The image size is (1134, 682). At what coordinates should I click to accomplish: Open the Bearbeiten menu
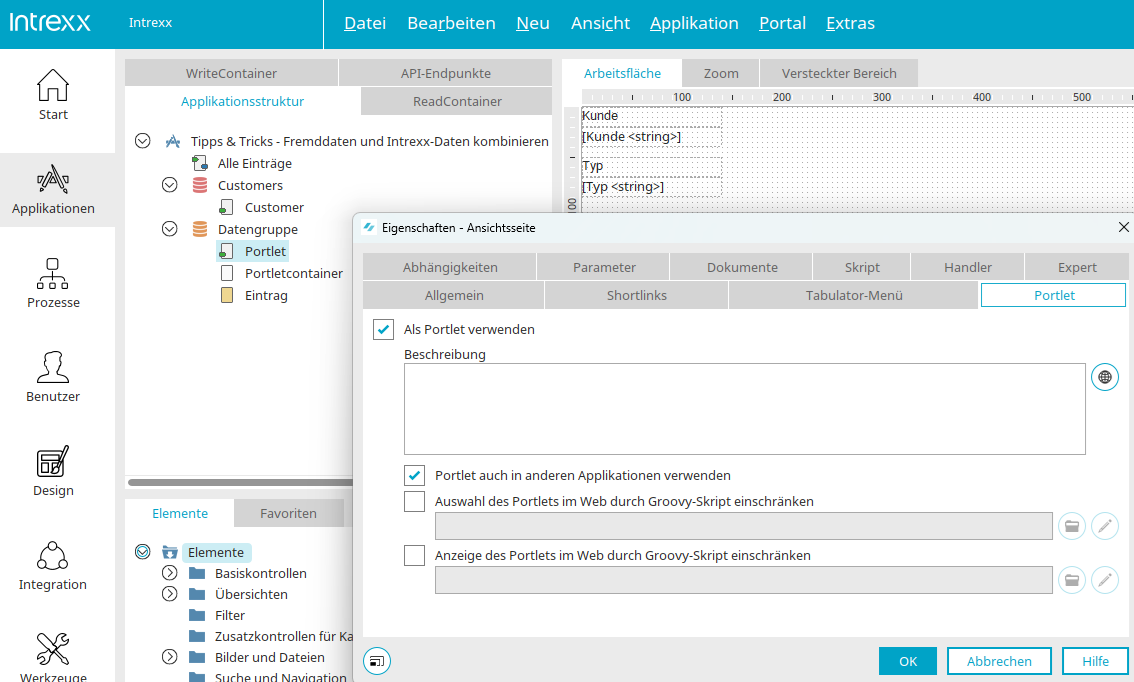tap(451, 23)
